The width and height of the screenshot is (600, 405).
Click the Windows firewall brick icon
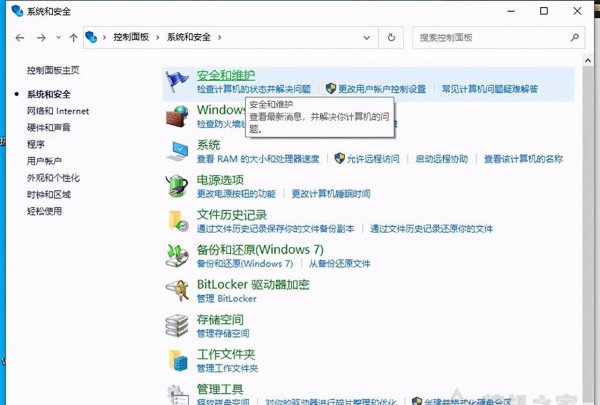tap(177, 116)
